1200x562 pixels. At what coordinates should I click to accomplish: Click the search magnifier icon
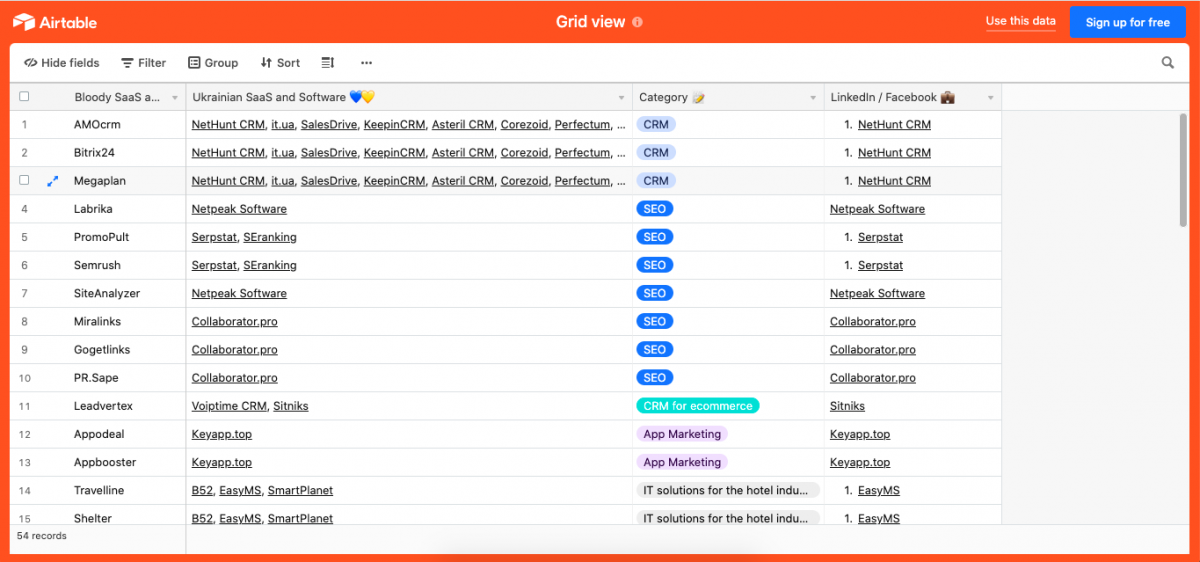point(1168,62)
